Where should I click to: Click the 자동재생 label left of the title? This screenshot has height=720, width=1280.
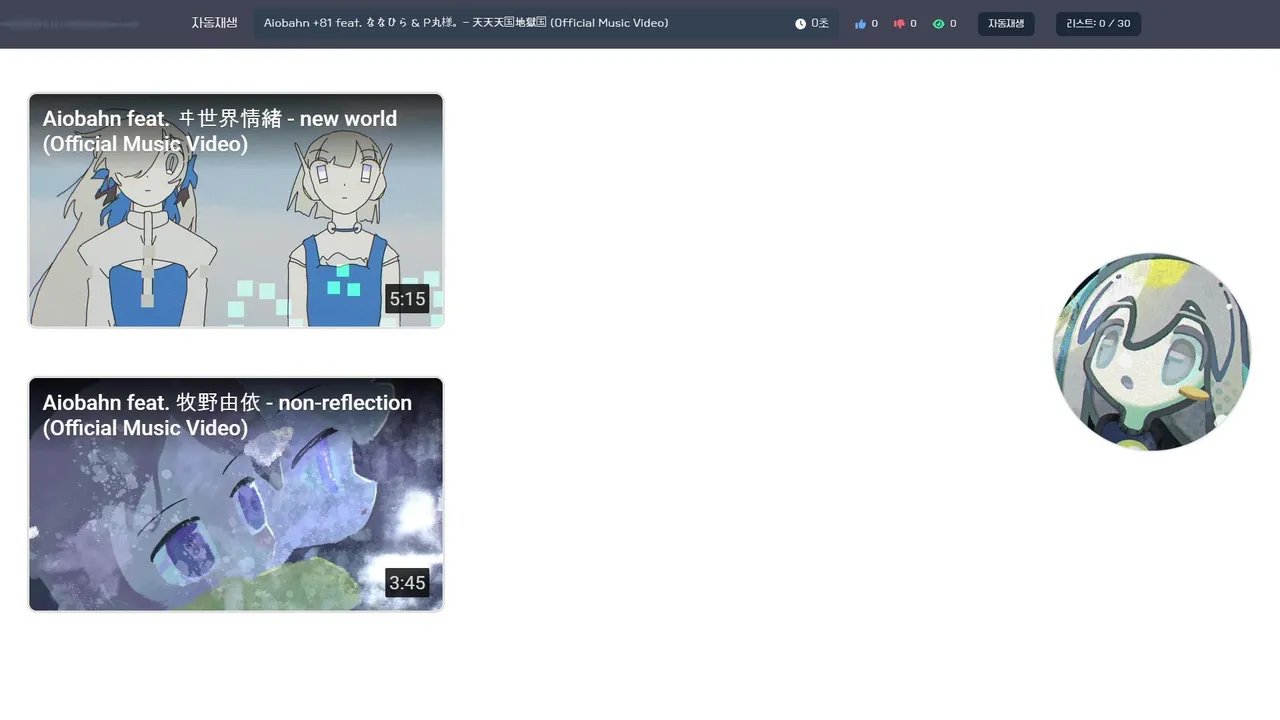point(215,23)
